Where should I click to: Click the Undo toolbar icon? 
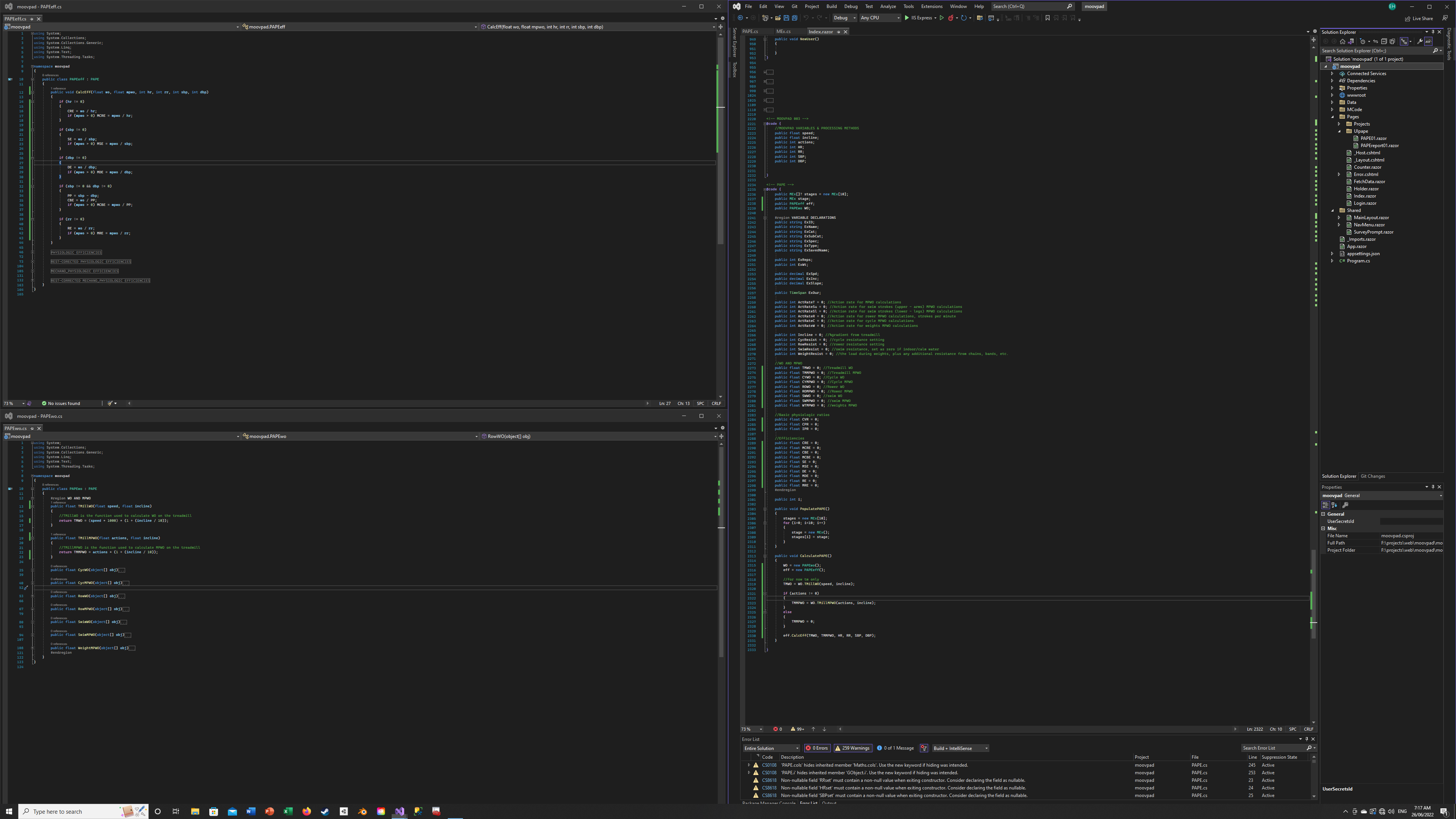coord(806,18)
